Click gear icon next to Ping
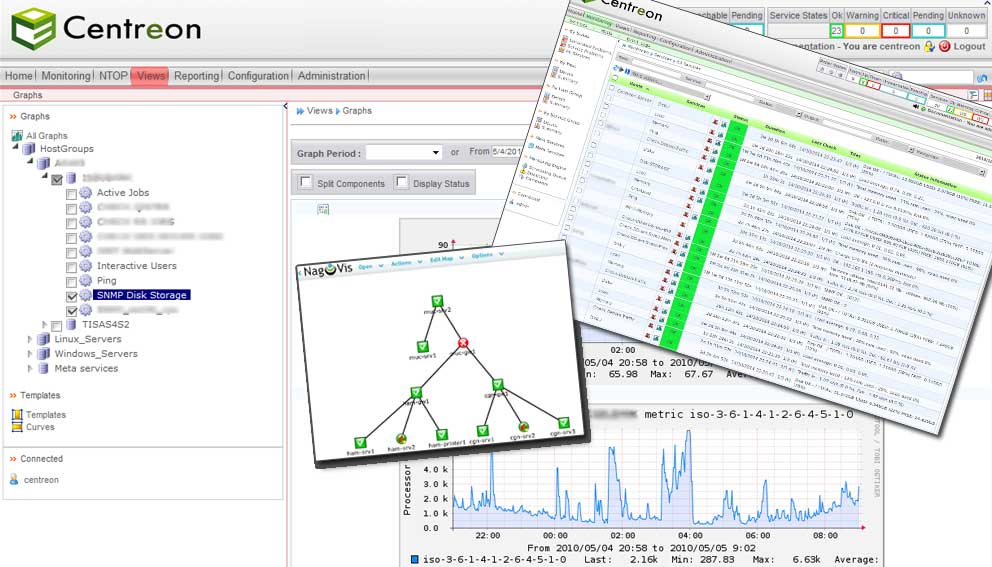The height and width of the screenshot is (567, 992). point(85,280)
